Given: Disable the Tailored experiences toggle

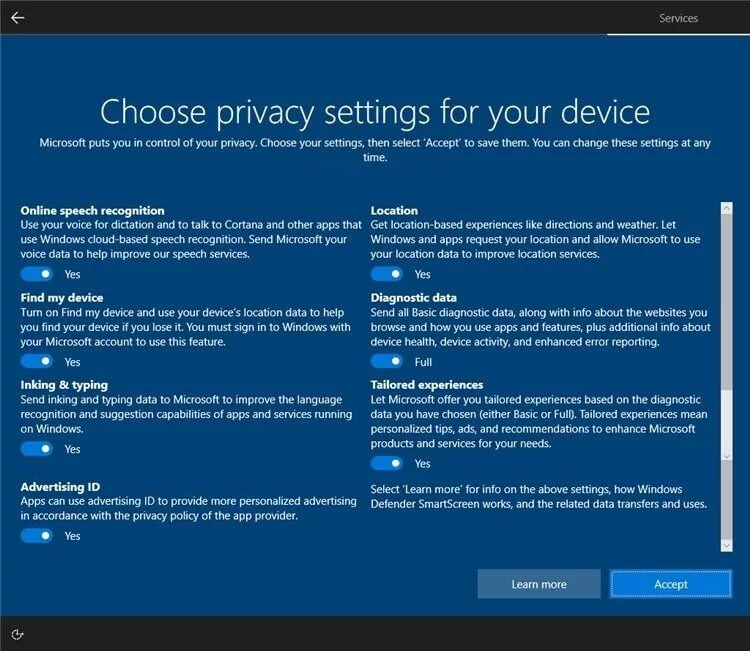Looking at the screenshot, I should (x=386, y=463).
